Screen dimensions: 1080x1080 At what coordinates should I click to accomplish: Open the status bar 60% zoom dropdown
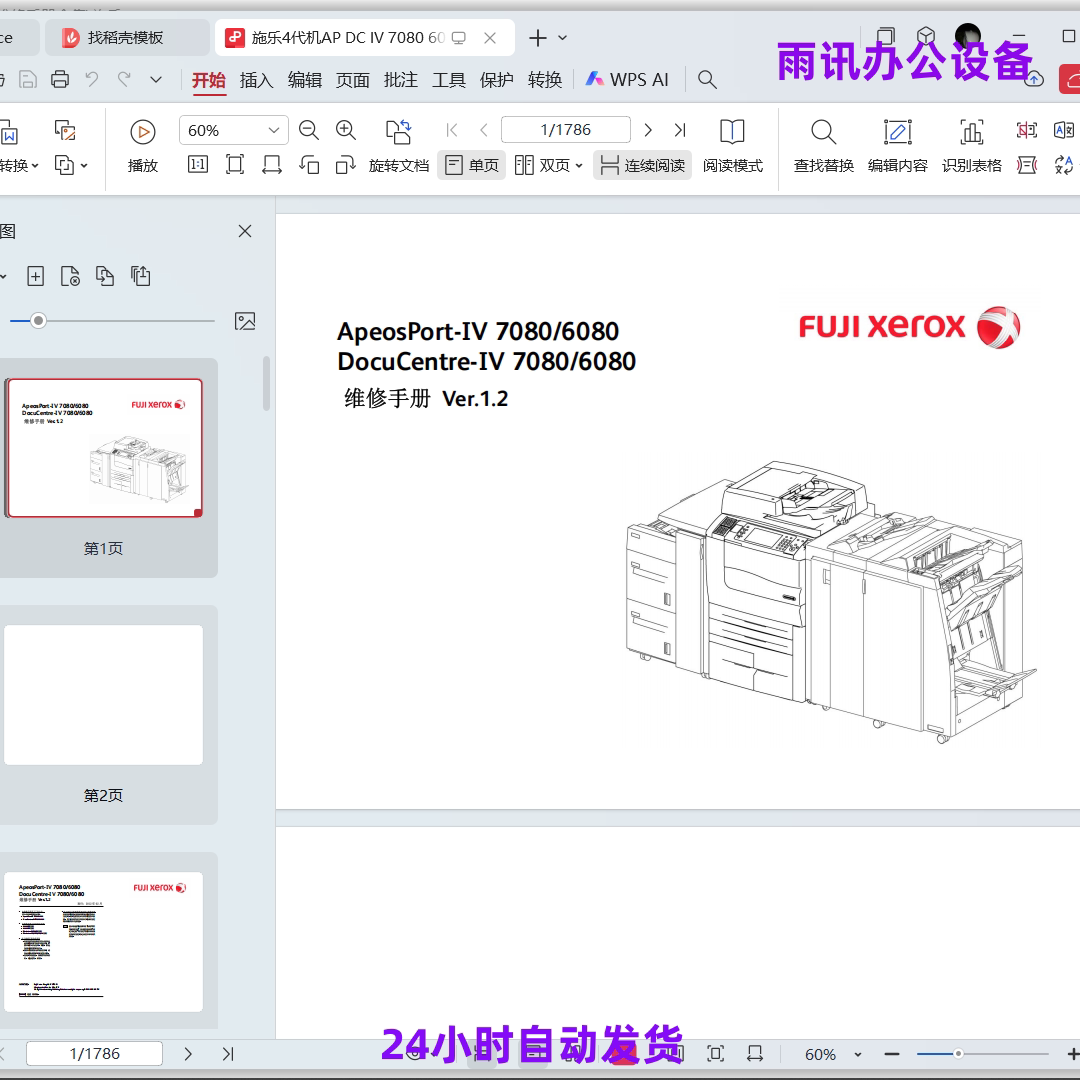[x=858, y=1054]
